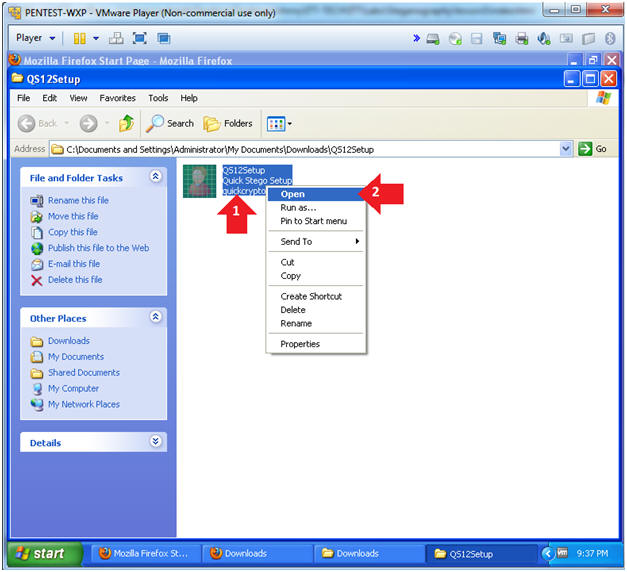The height and width of the screenshot is (572, 627).
Task: Open the View menu
Action: [78, 98]
